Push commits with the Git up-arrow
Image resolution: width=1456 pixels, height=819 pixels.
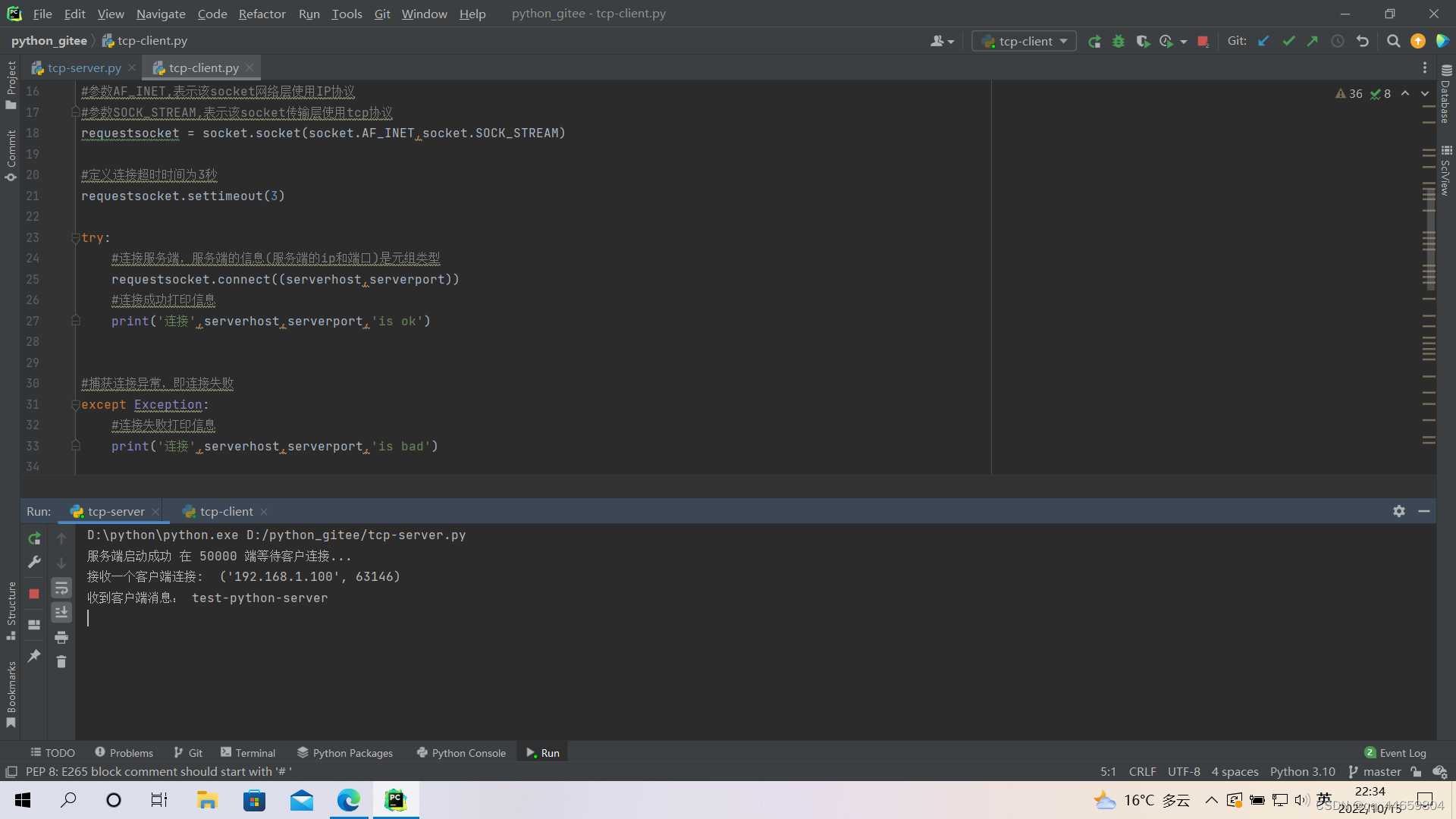pyautogui.click(x=1313, y=41)
